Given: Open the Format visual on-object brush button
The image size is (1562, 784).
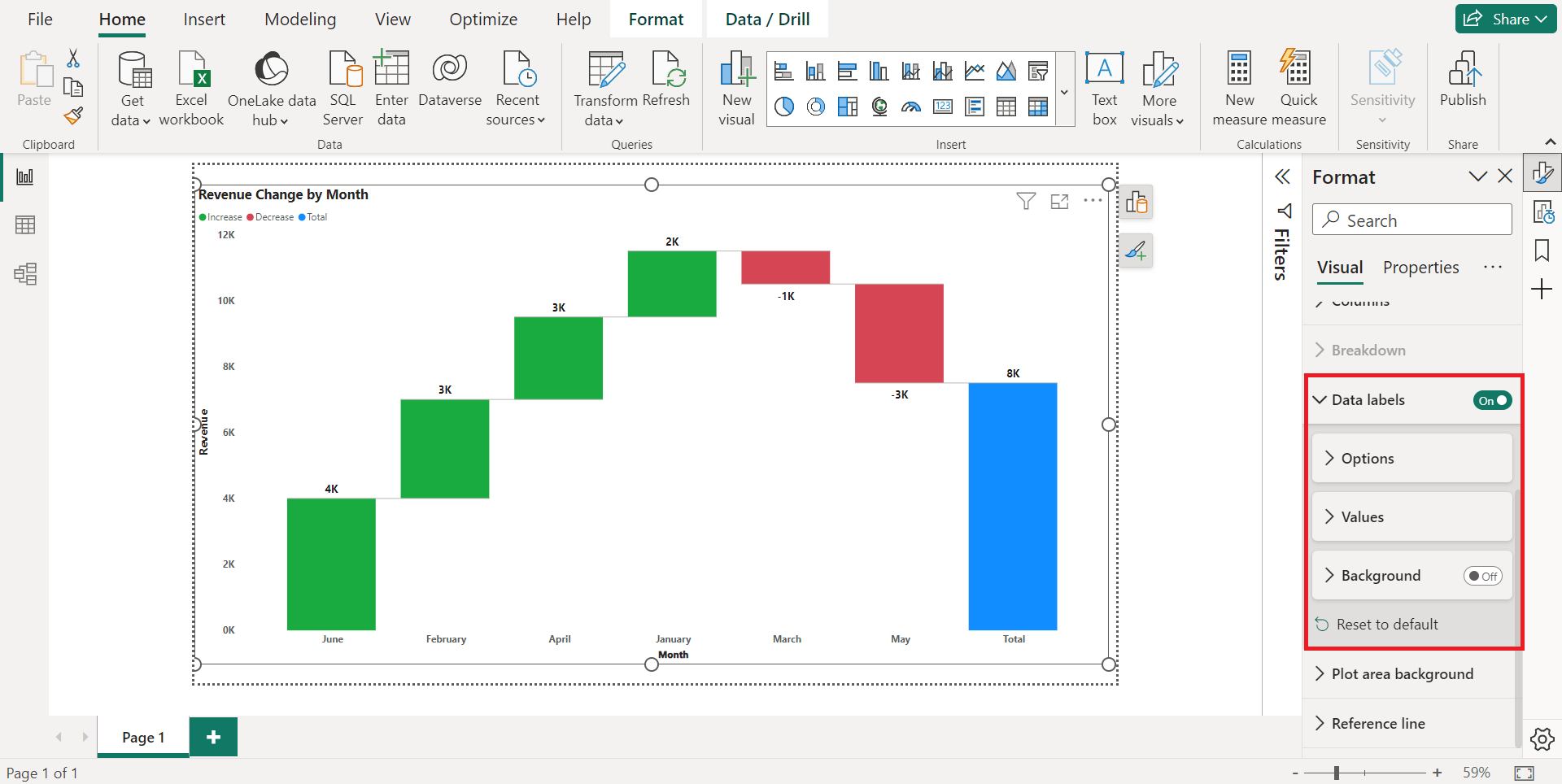Looking at the screenshot, I should click(1137, 250).
